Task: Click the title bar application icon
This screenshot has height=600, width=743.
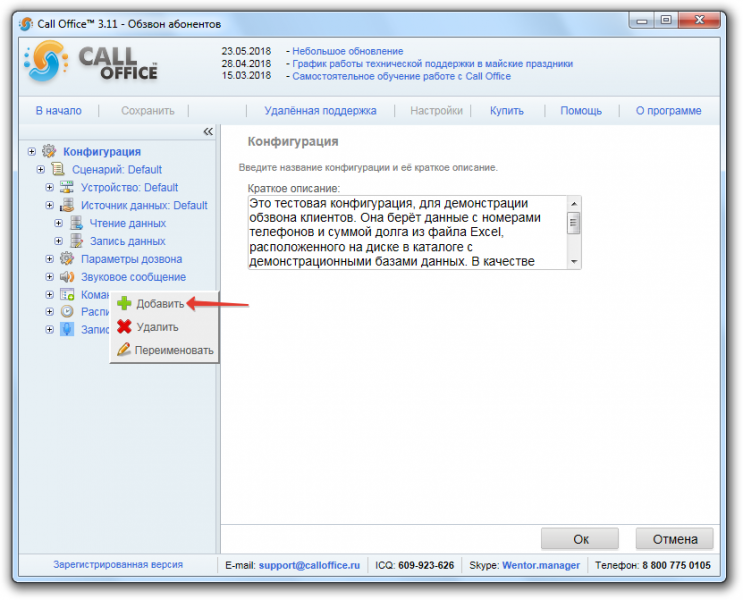Action: (x=26, y=24)
